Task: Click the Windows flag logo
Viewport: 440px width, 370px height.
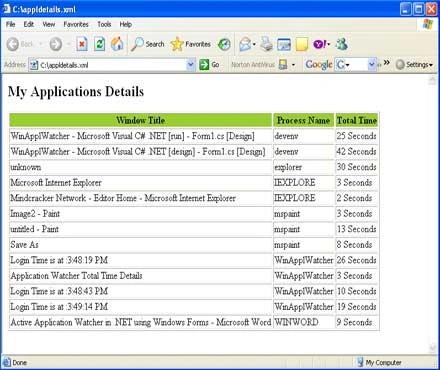Action: click(428, 24)
